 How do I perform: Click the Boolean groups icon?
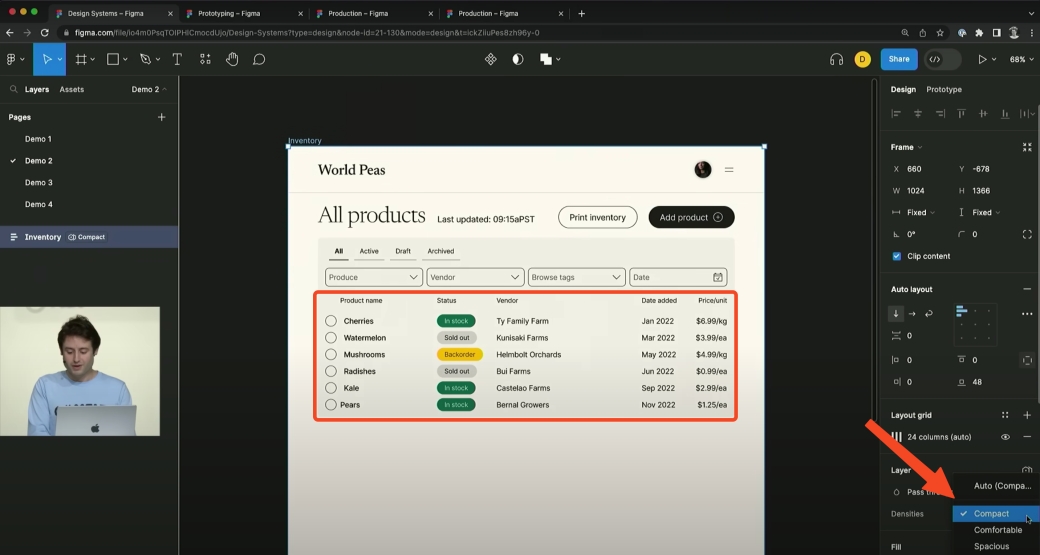pos(546,60)
